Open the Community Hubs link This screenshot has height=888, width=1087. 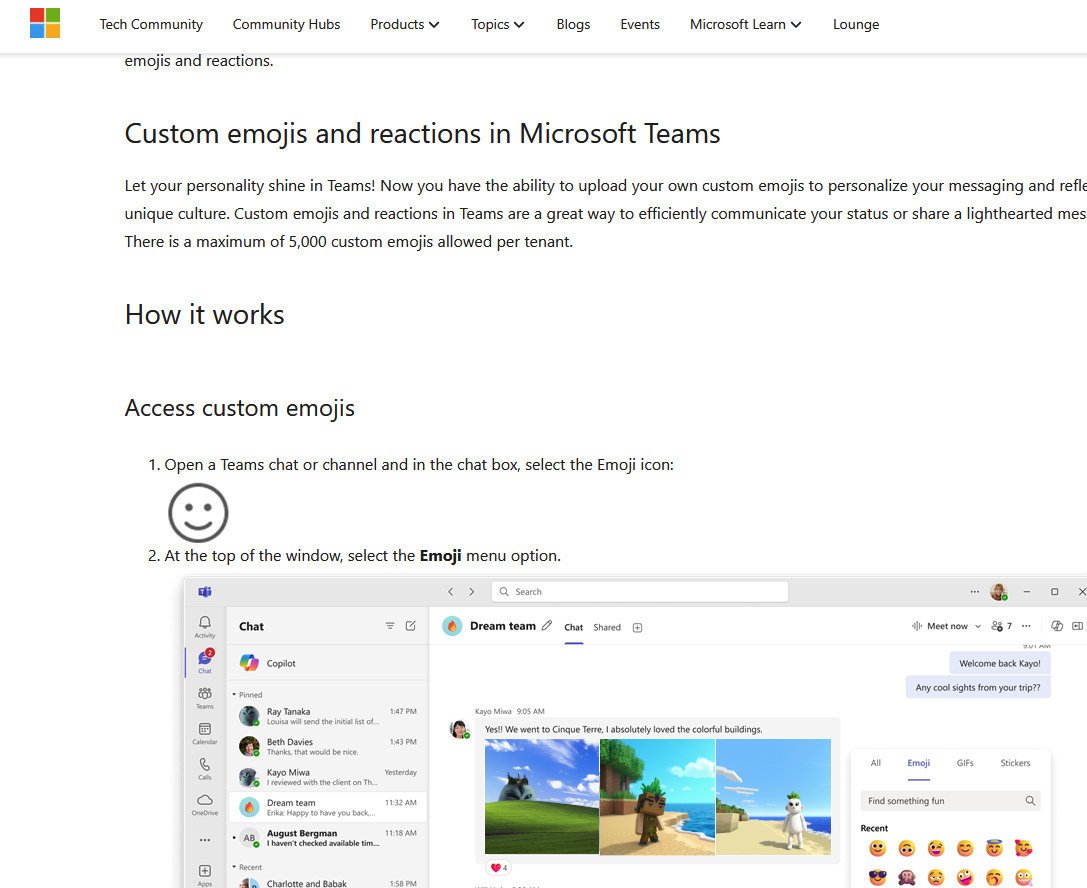pyautogui.click(x=286, y=24)
